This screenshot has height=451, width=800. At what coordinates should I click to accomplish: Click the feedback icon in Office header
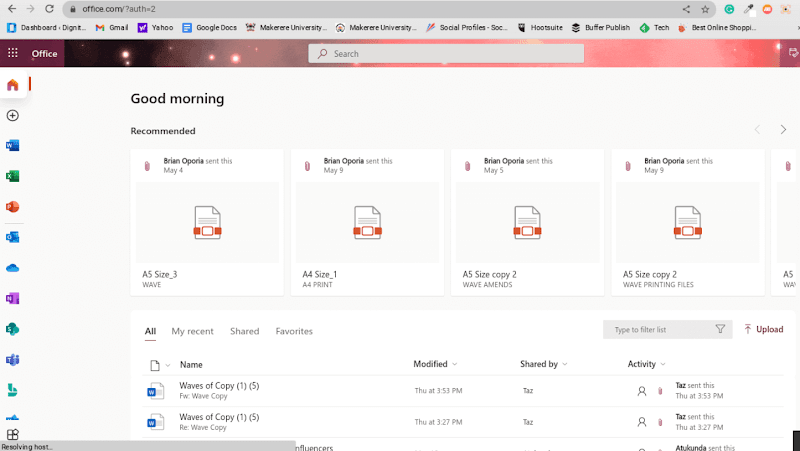(793, 53)
